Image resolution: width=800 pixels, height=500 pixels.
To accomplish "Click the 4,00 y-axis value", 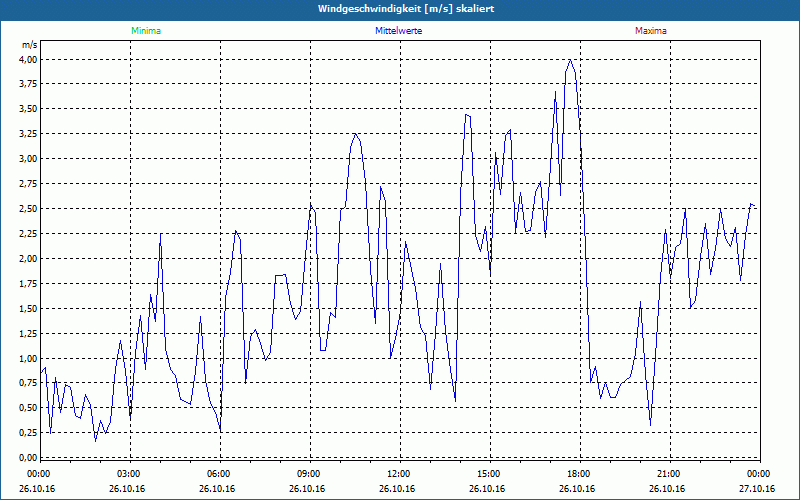I will pos(29,59).
